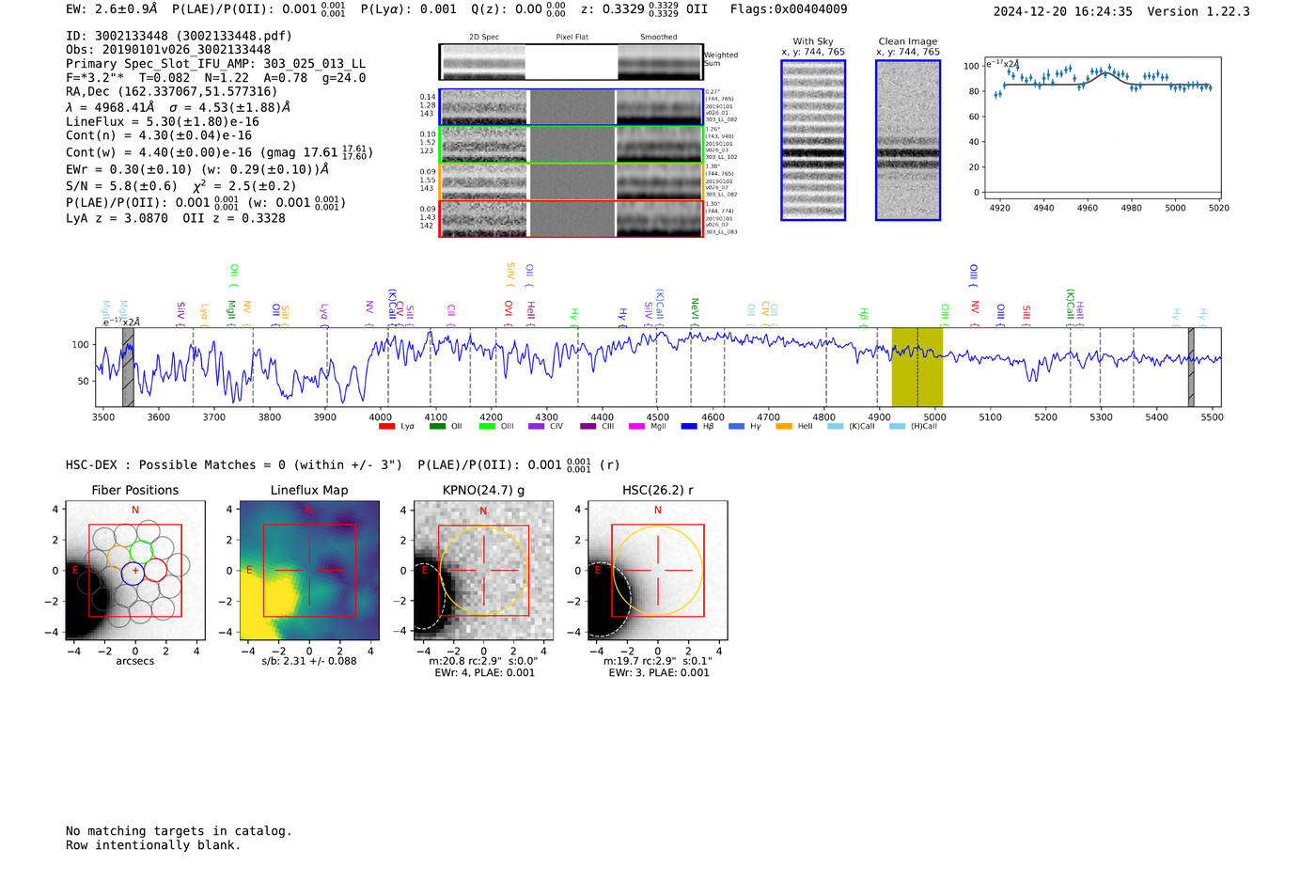
Task: Click the blue-bordered fiber spectrum row
Action: tap(571, 107)
